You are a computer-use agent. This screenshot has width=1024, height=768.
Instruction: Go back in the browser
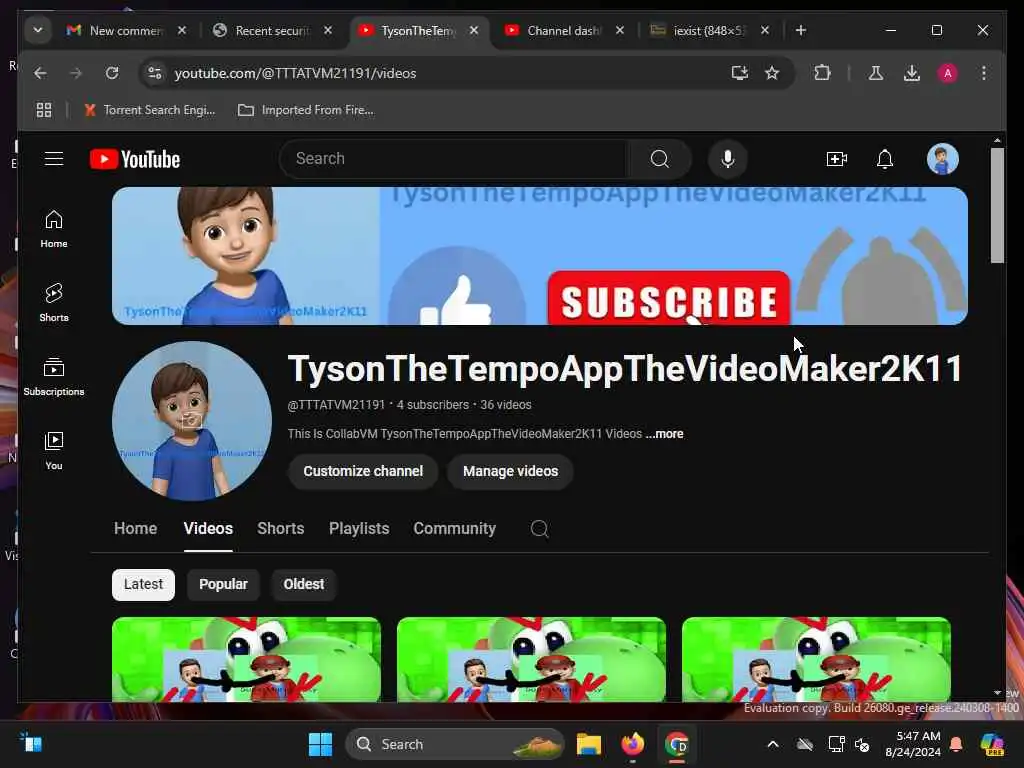(x=40, y=73)
